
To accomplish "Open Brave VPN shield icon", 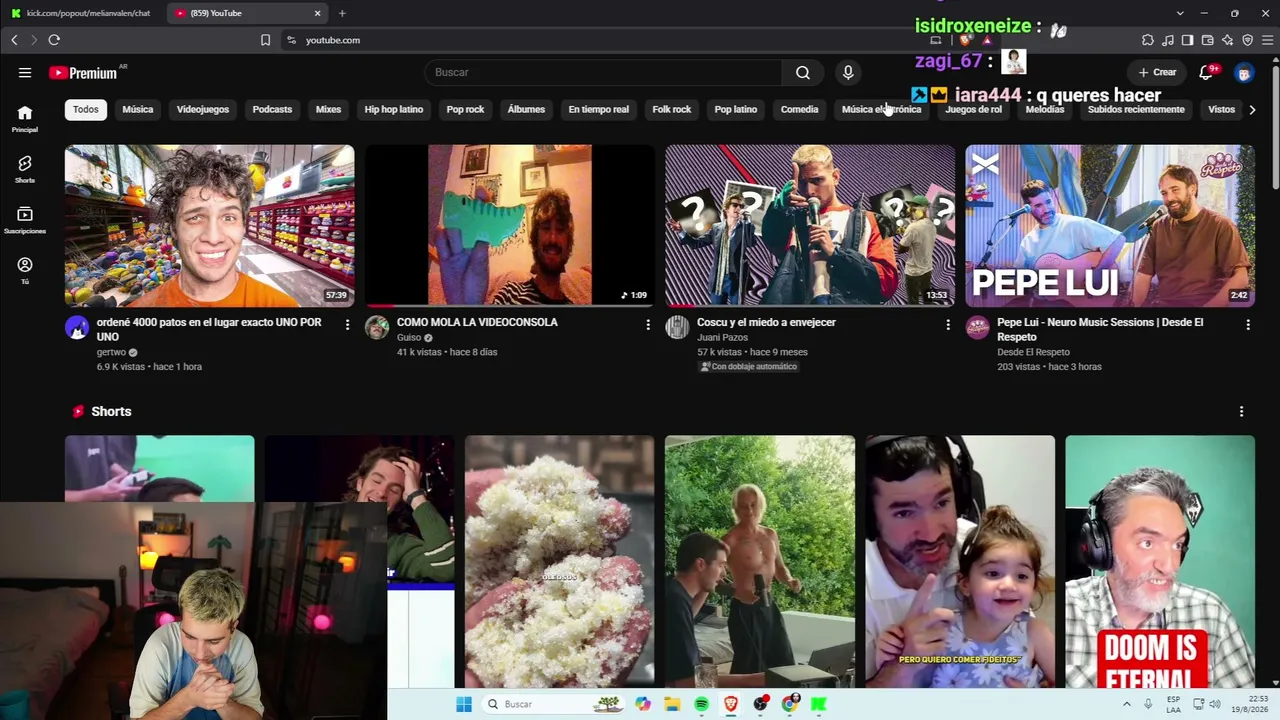I will (1247, 40).
